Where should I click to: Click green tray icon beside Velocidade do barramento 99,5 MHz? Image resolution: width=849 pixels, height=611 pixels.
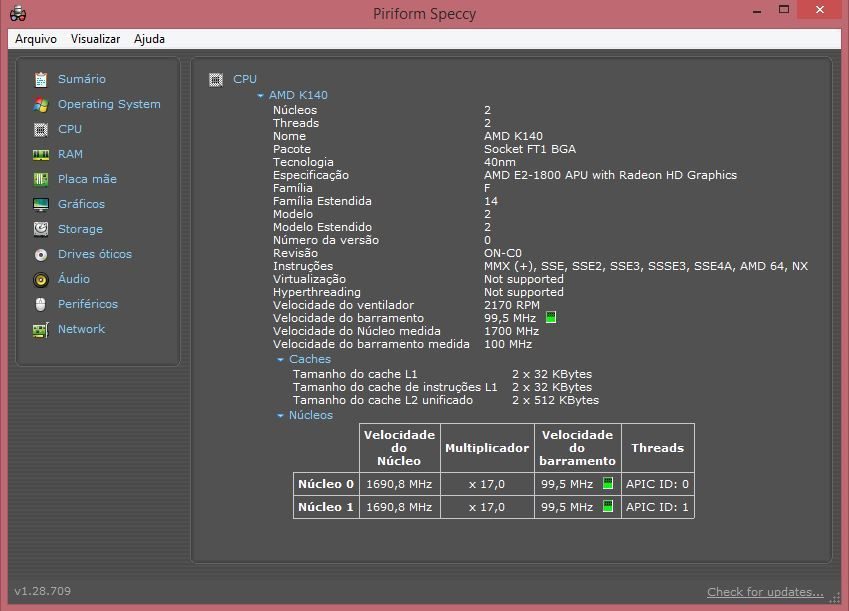(551, 317)
